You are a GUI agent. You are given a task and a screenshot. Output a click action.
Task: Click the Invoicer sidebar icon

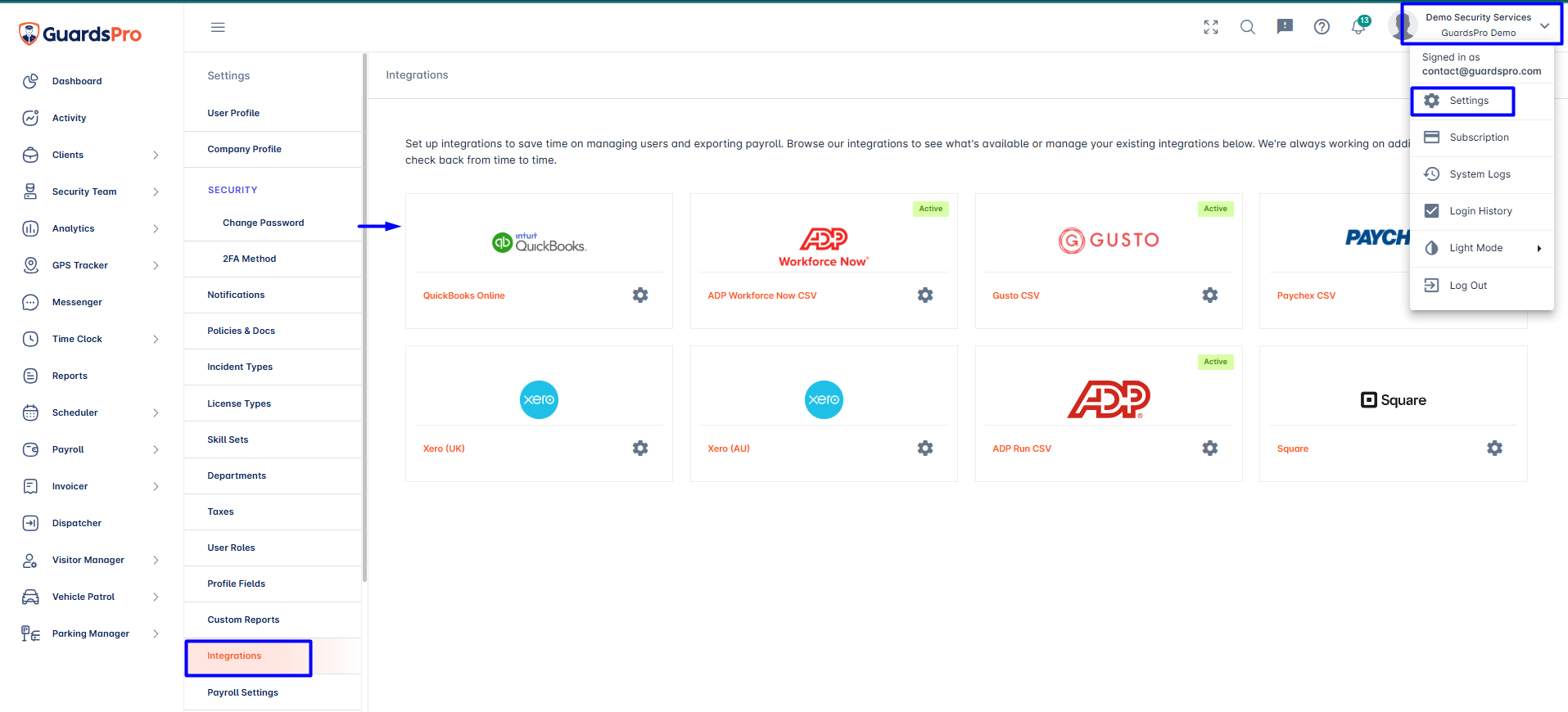30,486
